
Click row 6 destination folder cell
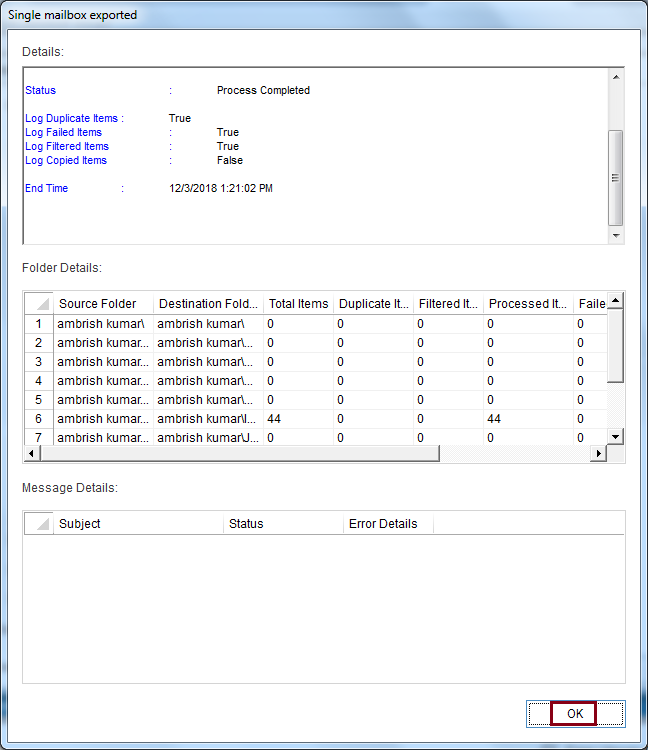pos(208,419)
